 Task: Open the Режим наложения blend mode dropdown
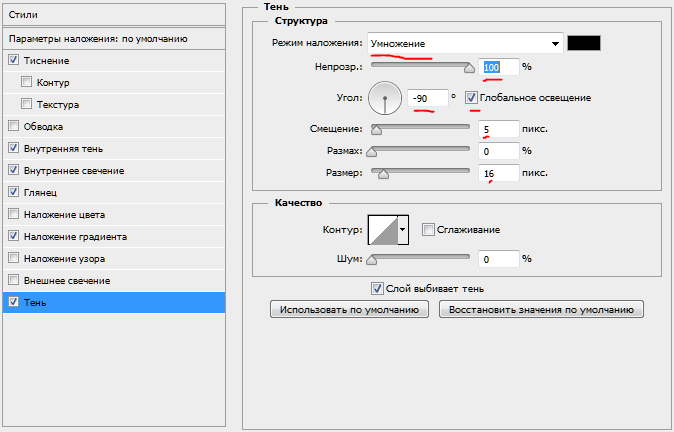[464, 44]
